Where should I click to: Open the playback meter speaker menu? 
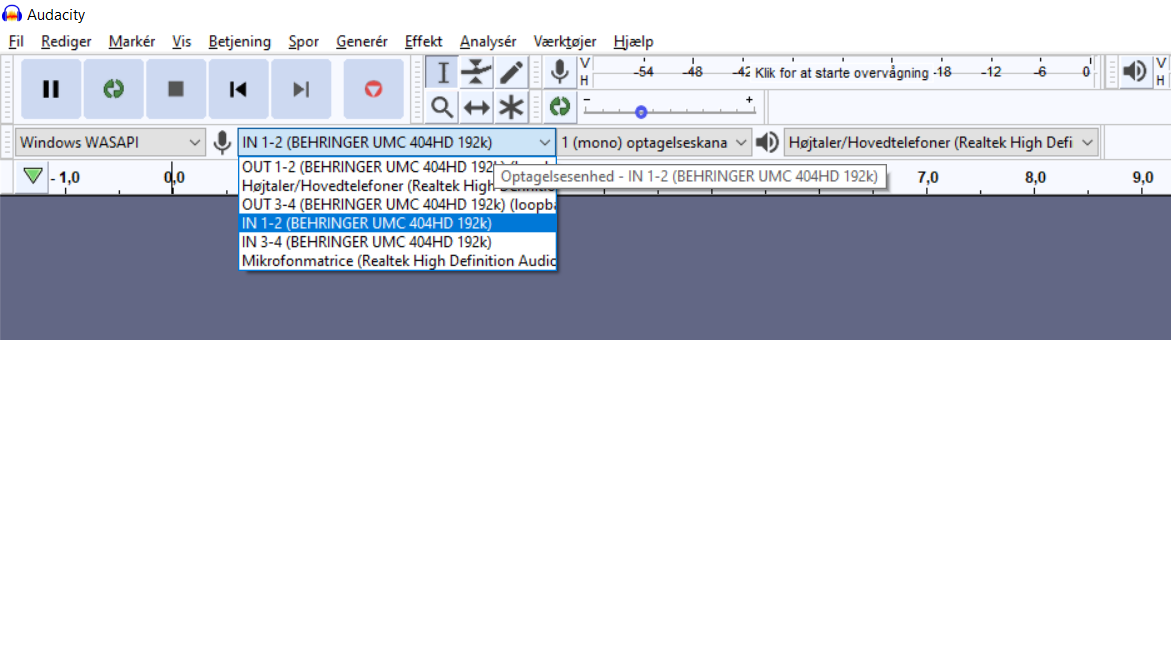coord(1135,72)
